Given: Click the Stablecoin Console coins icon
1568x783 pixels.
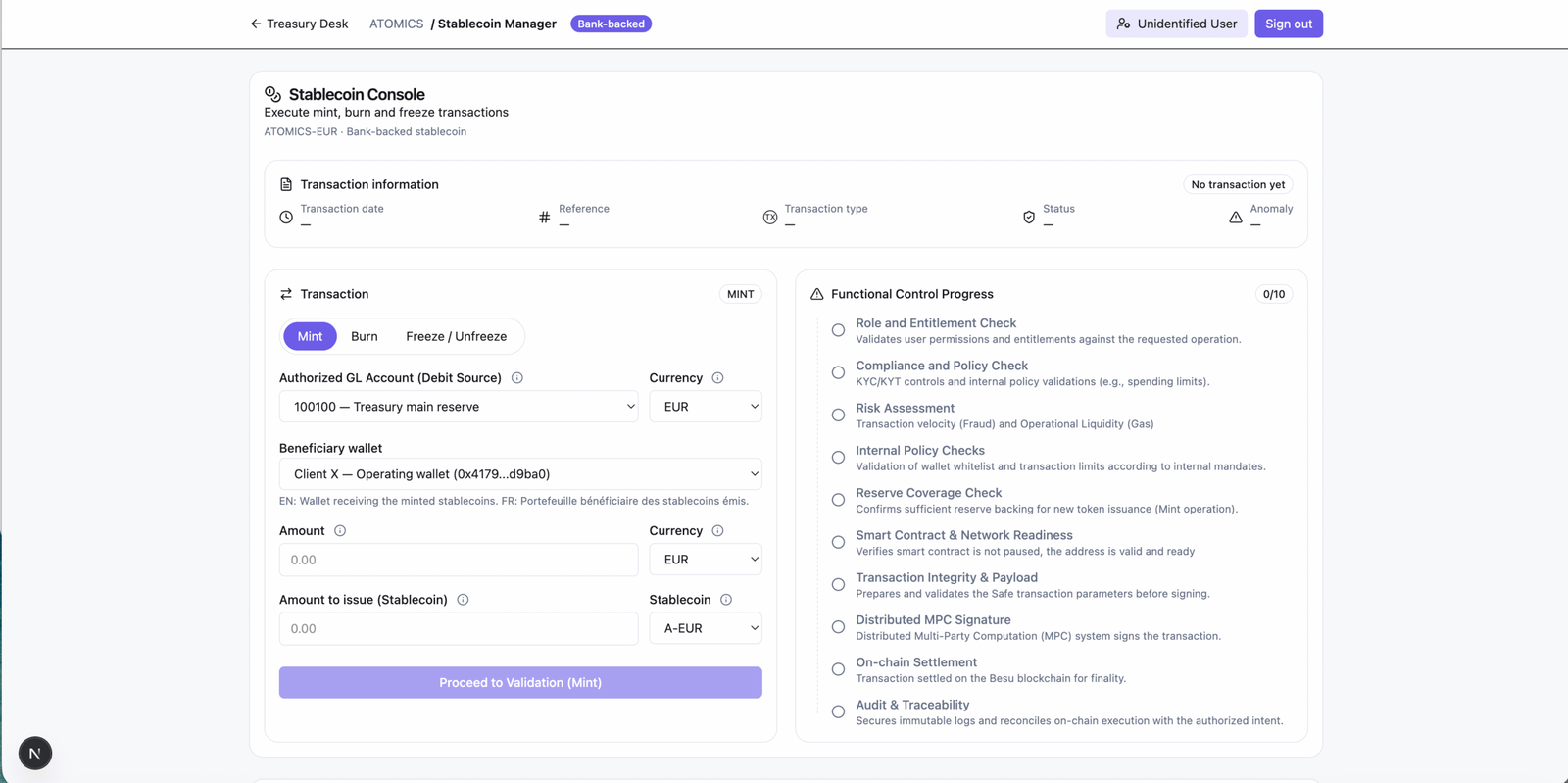Looking at the screenshot, I should (x=273, y=94).
